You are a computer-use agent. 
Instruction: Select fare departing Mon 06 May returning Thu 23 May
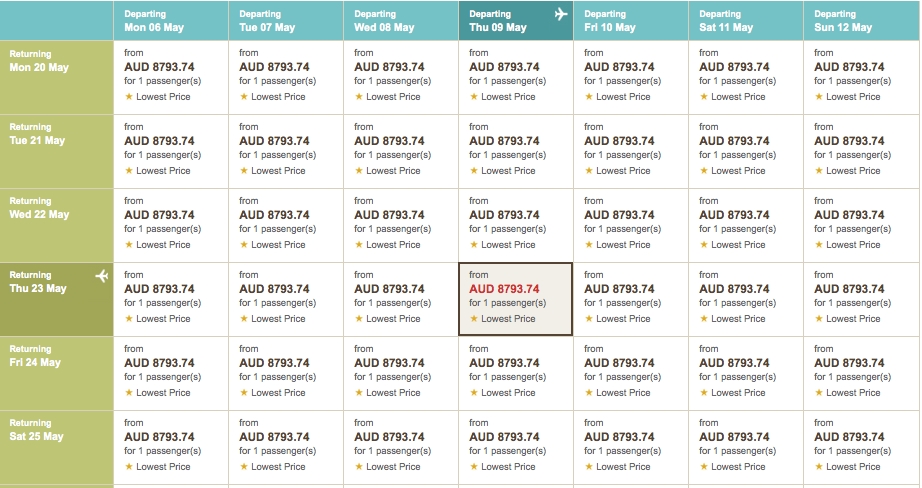coord(159,289)
